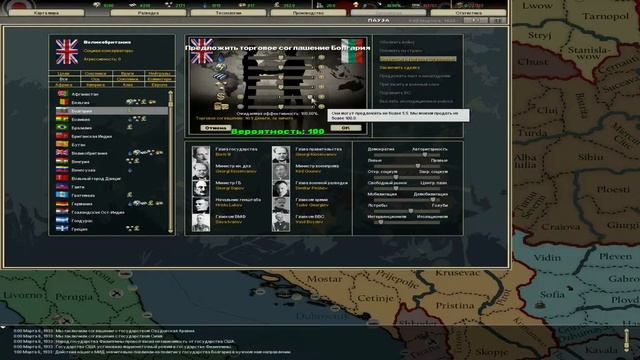The image size is (640, 360).
Task: Open Глава военной разведки portrait
Action: (281, 188)
